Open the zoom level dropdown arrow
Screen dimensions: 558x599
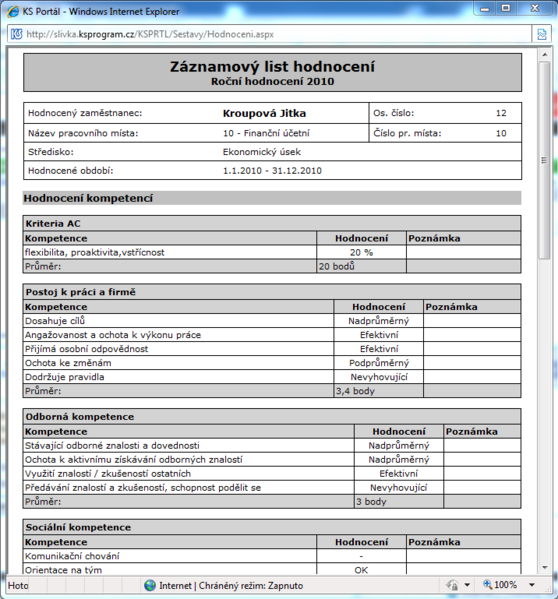coord(532,585)
